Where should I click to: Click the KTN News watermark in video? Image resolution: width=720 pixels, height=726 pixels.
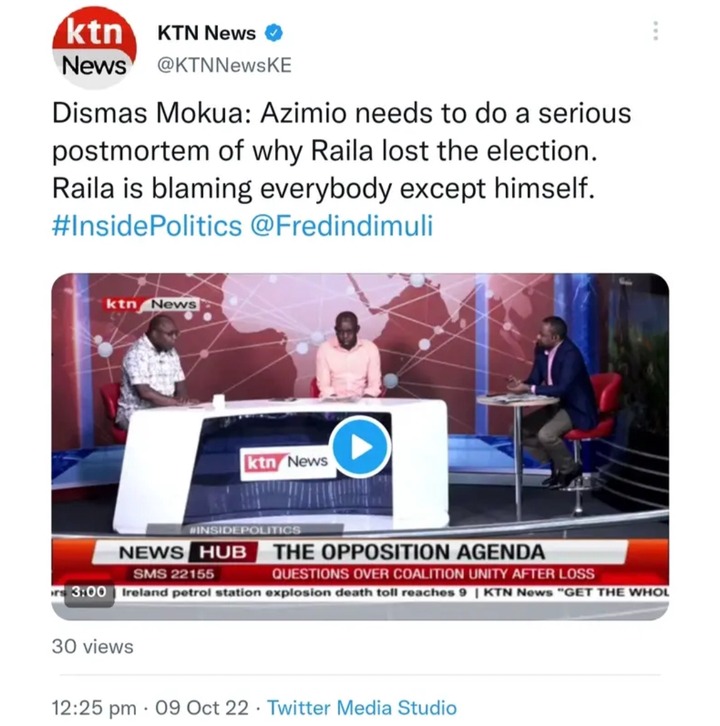tap(151, 304)
